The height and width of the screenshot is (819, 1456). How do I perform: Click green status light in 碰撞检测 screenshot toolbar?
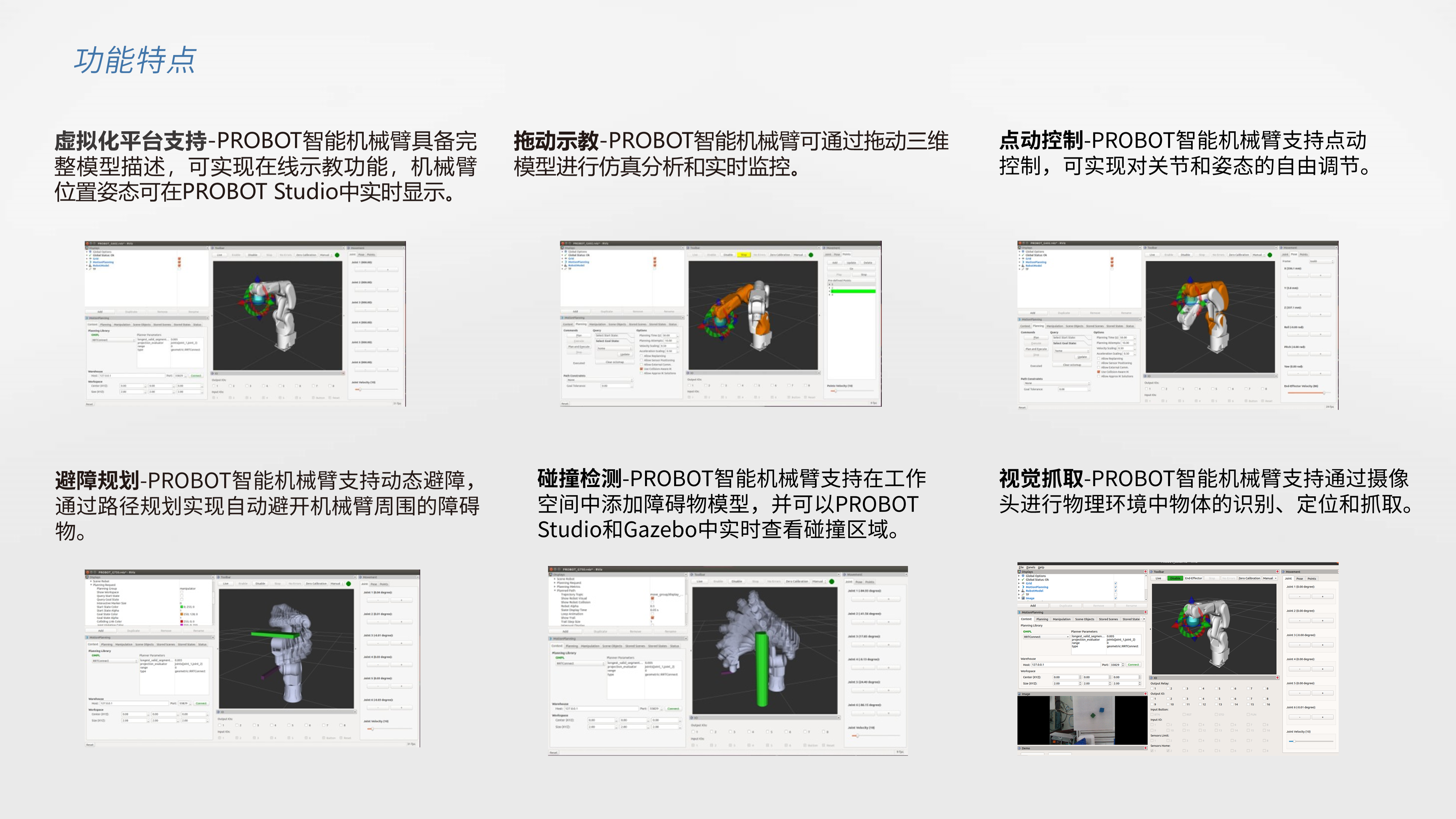coord(831,582)
